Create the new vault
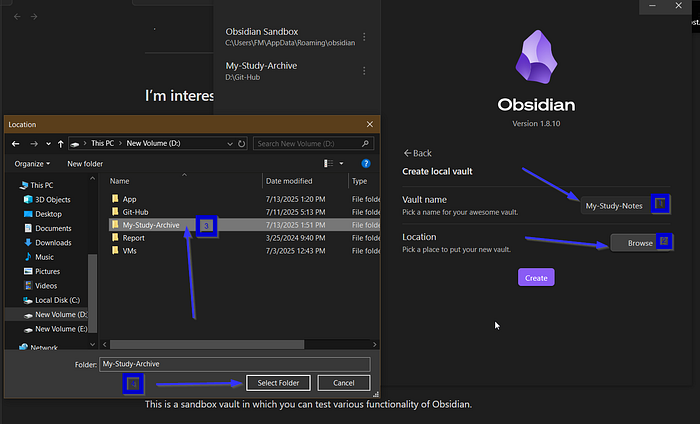 point(536,278)
